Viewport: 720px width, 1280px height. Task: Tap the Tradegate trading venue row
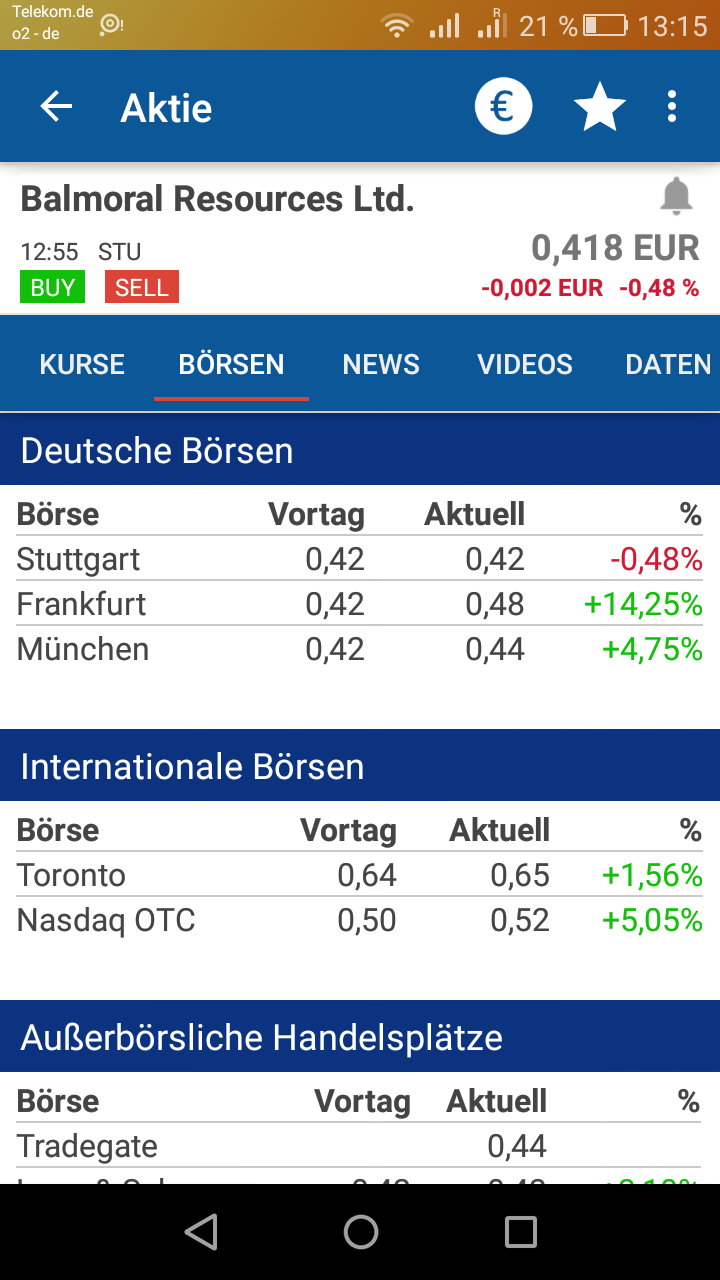(360, 1146)
